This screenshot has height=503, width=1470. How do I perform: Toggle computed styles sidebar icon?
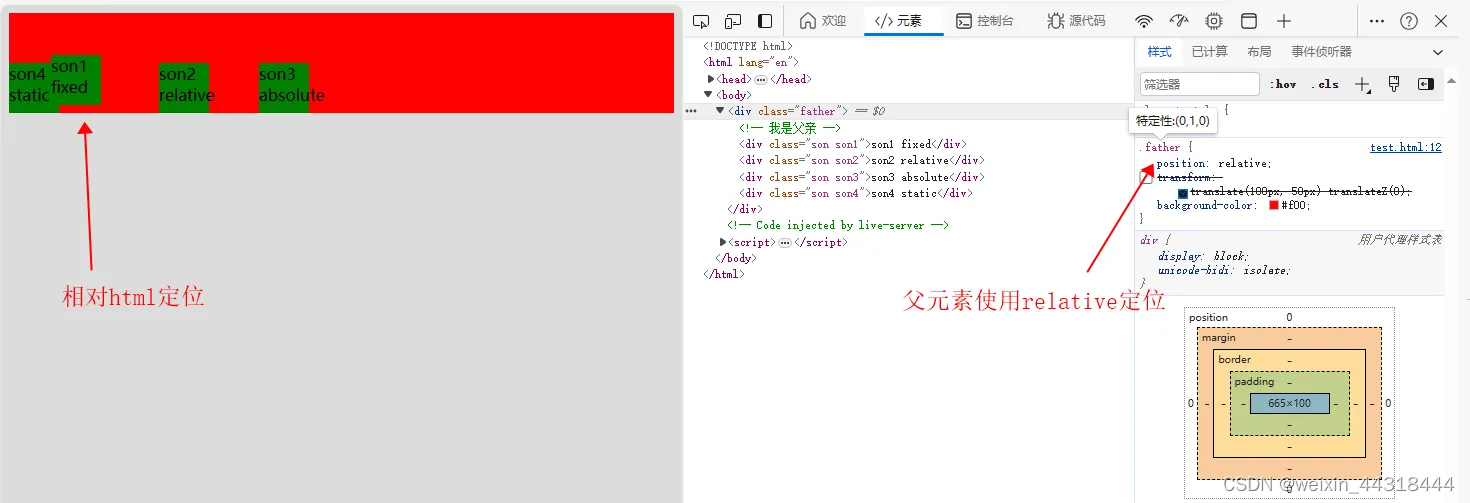point(1426,84)
